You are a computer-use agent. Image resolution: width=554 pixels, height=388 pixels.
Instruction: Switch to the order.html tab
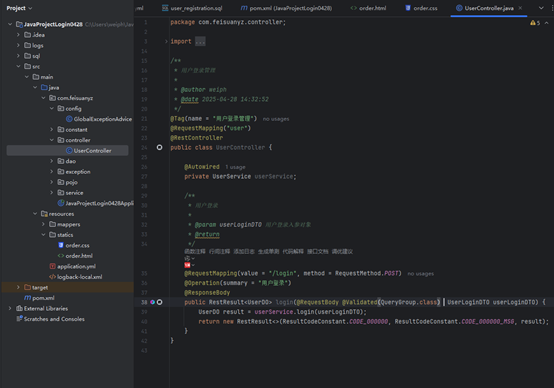click(x=368, y=8)
